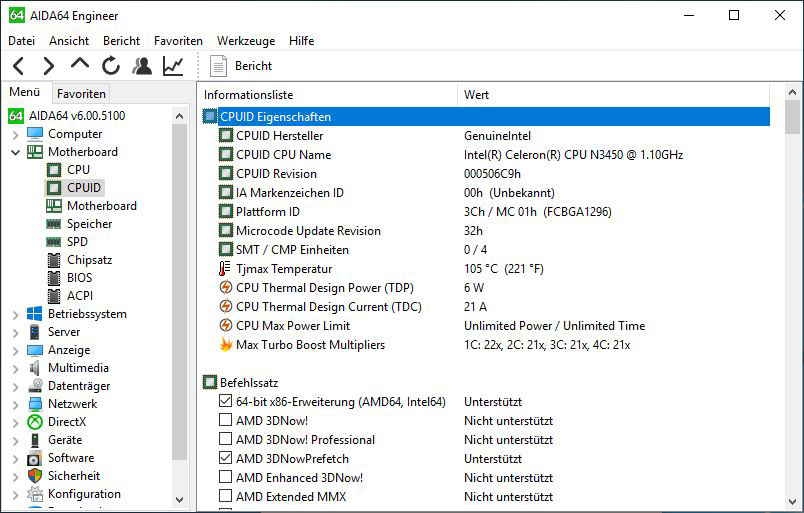Toggle the AMD 3DNowPrefetch checkbox
The image size is (804, 513).
pyautogui.click(x=226, y=458)
